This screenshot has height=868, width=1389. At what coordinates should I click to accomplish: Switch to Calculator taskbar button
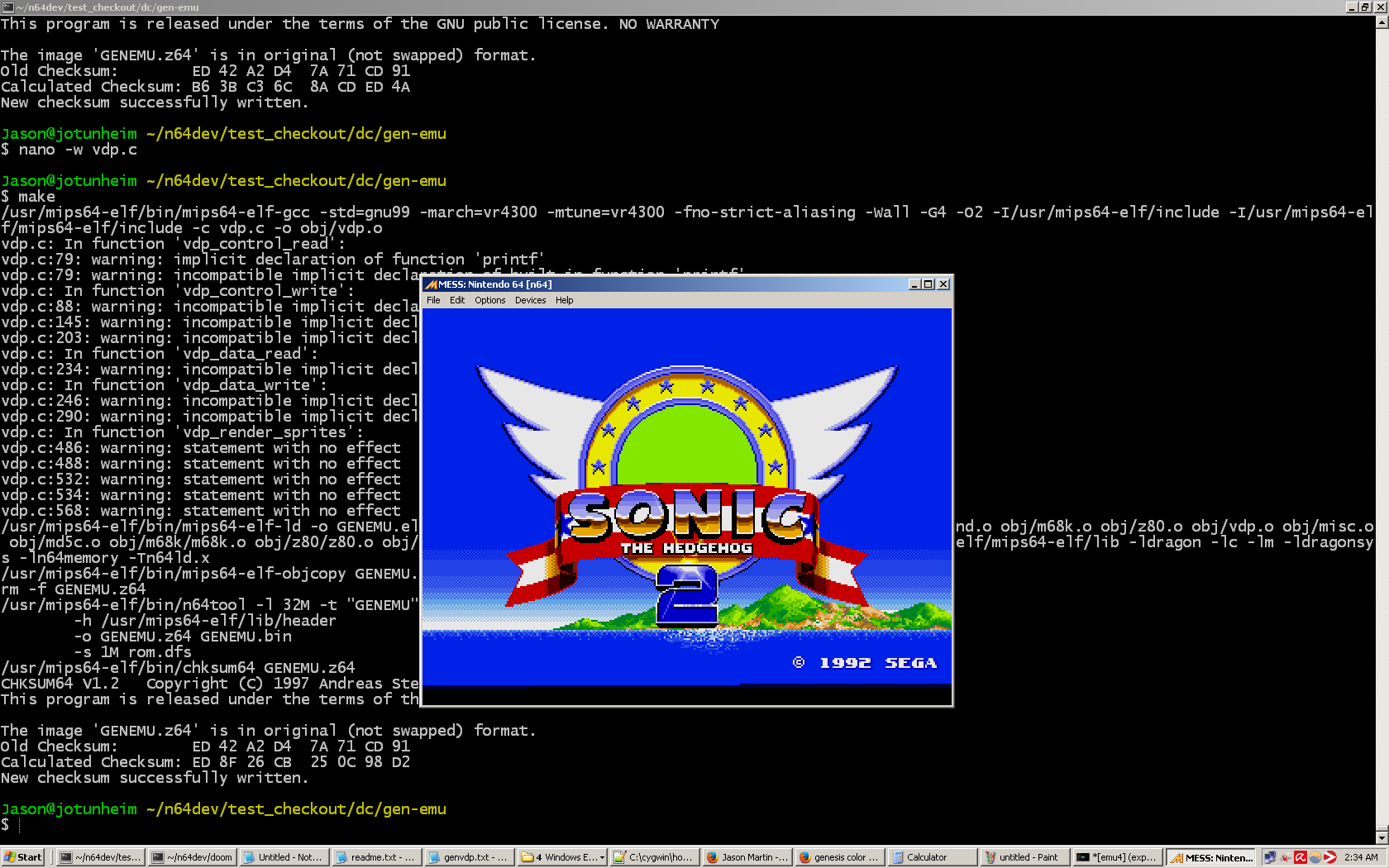tap(932, 857)
